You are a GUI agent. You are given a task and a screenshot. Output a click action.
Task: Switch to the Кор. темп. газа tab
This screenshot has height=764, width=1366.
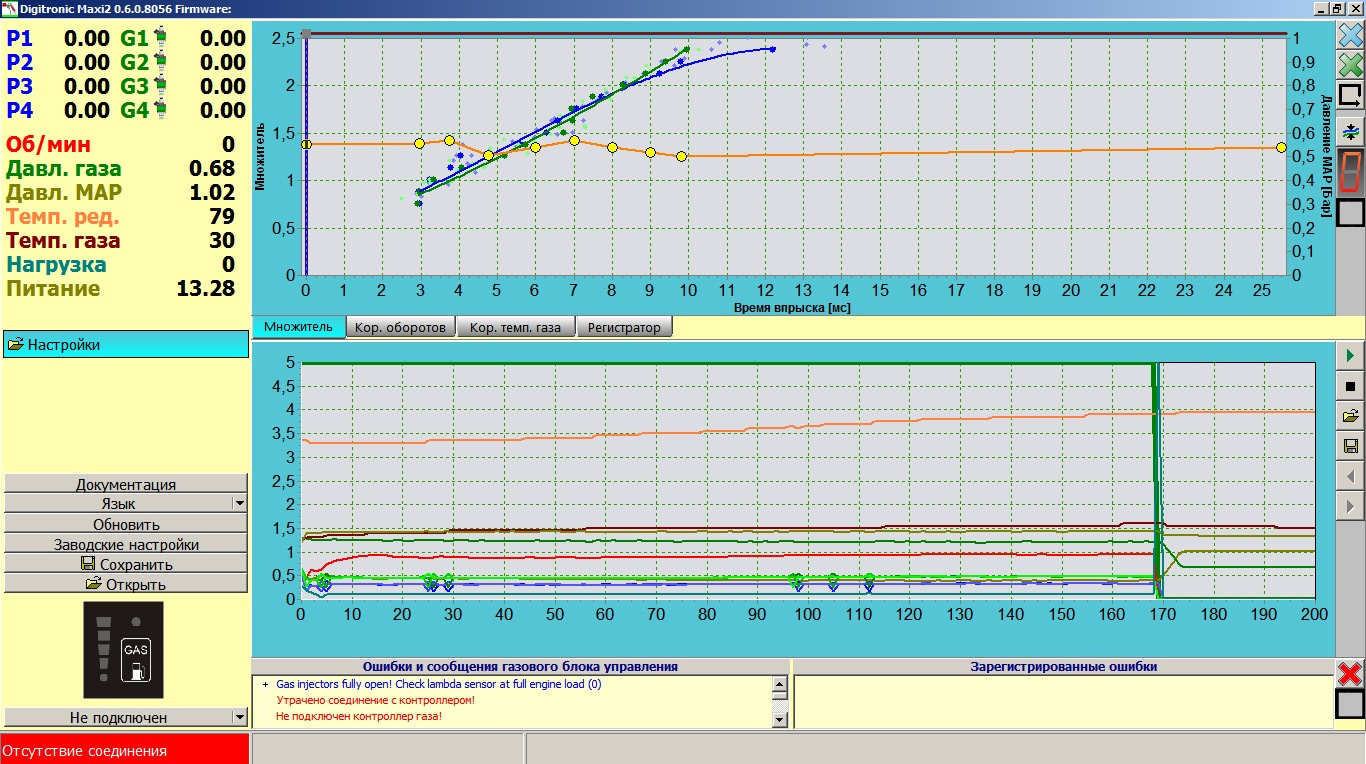click(x=516, y=327)
